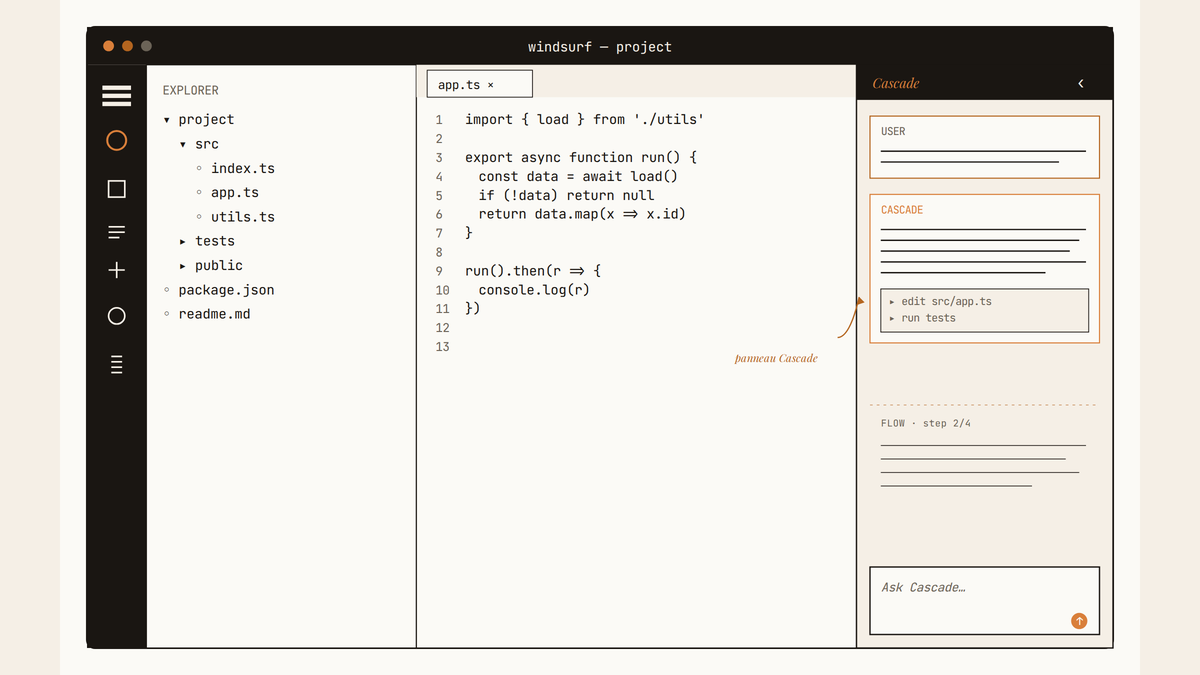This screenshot has height=675, width=1200.
Task: Select the USER message card
Action: (984, 147)
